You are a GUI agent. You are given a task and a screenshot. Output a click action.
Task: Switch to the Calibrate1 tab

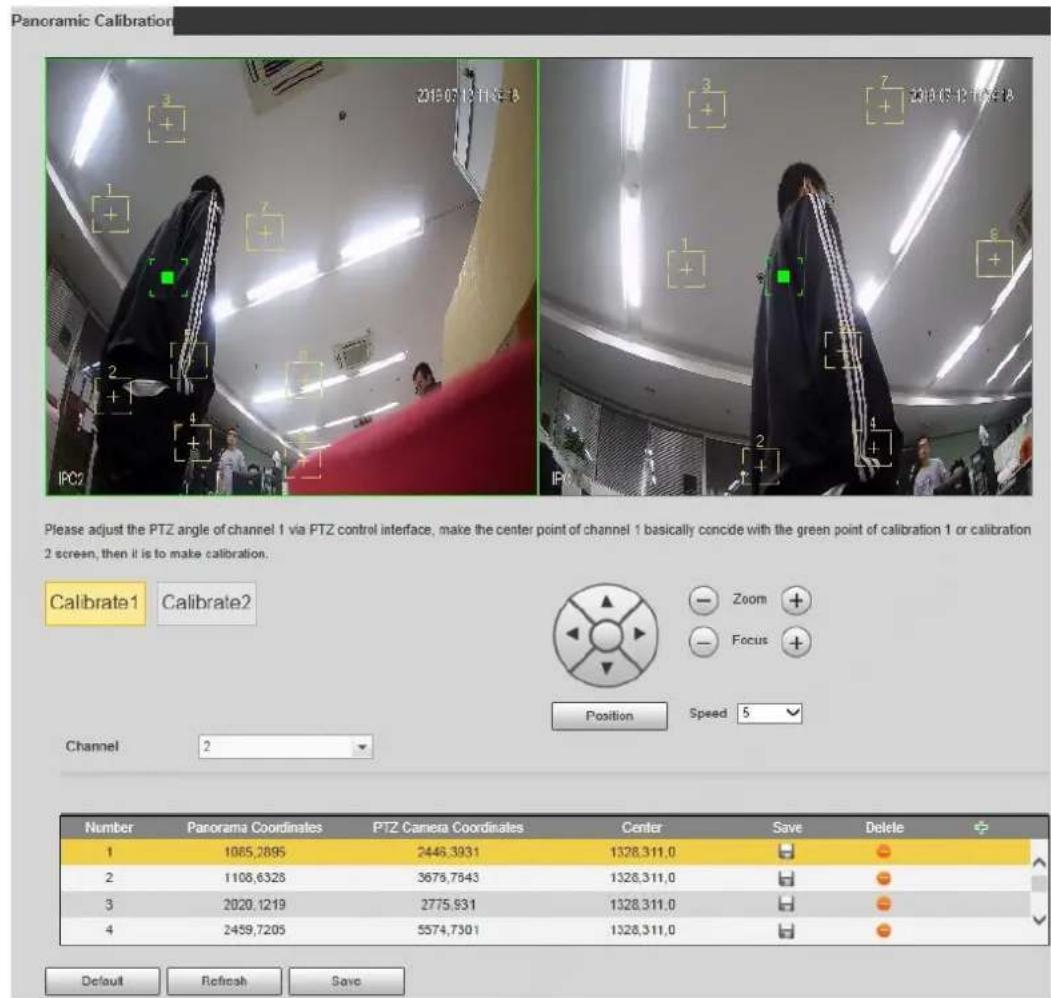(x=95, y=603)
